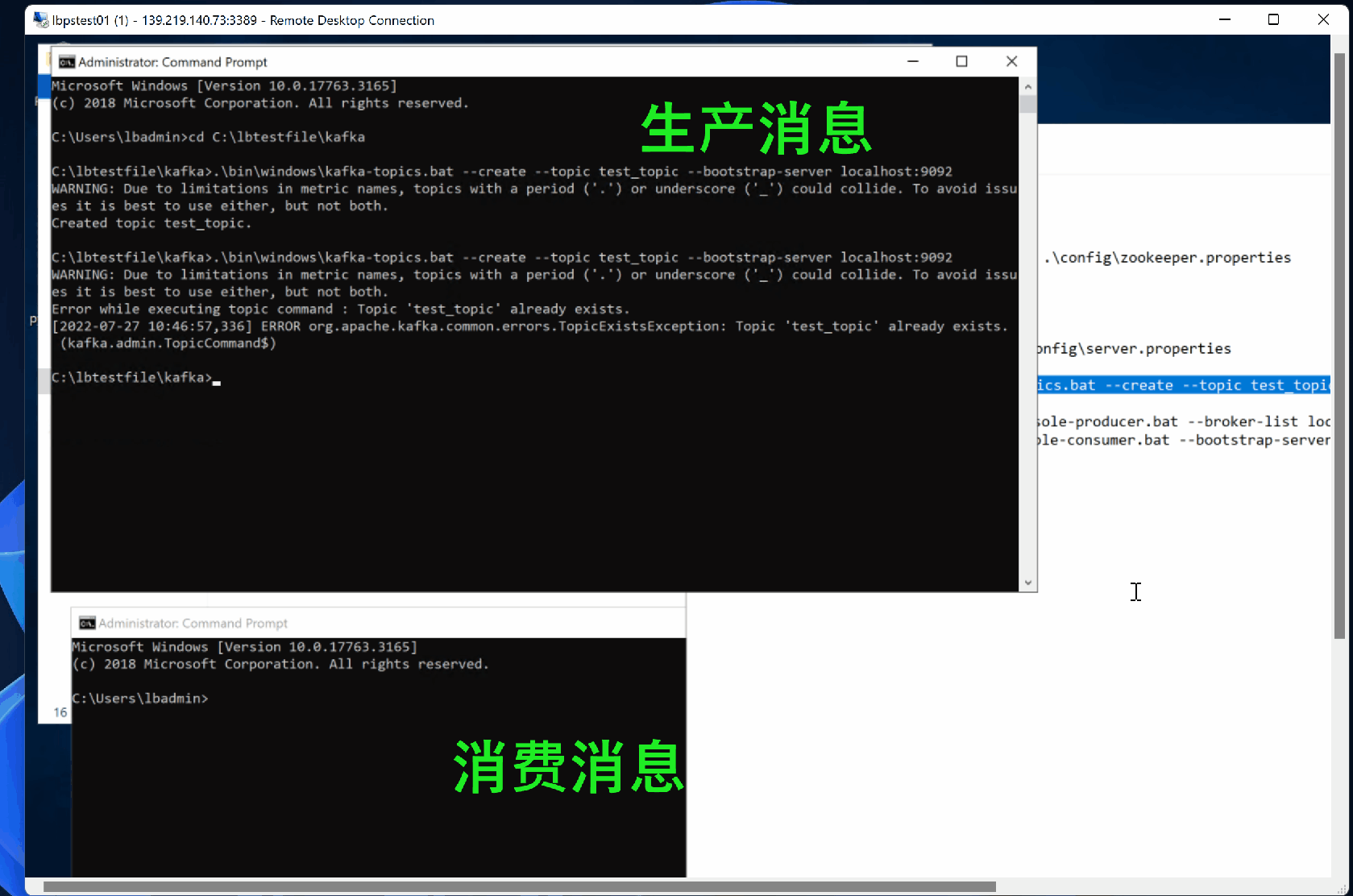Minimize the top Command Prompt window
The image size is (1353, 896).
point(913,61)
